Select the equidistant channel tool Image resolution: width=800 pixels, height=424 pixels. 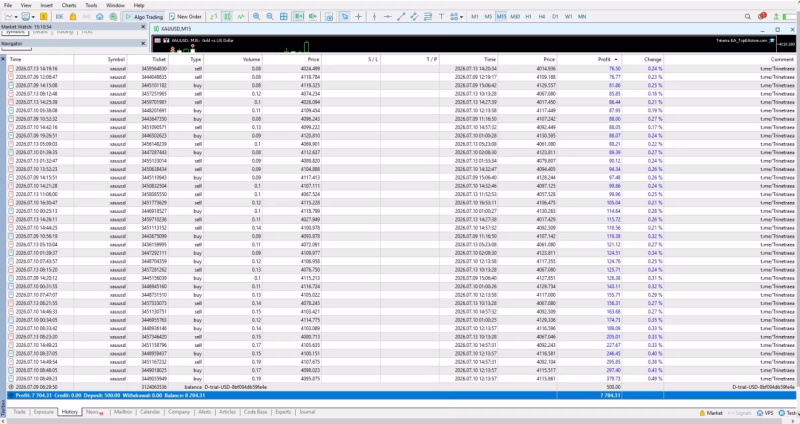[x=414, y=16]
